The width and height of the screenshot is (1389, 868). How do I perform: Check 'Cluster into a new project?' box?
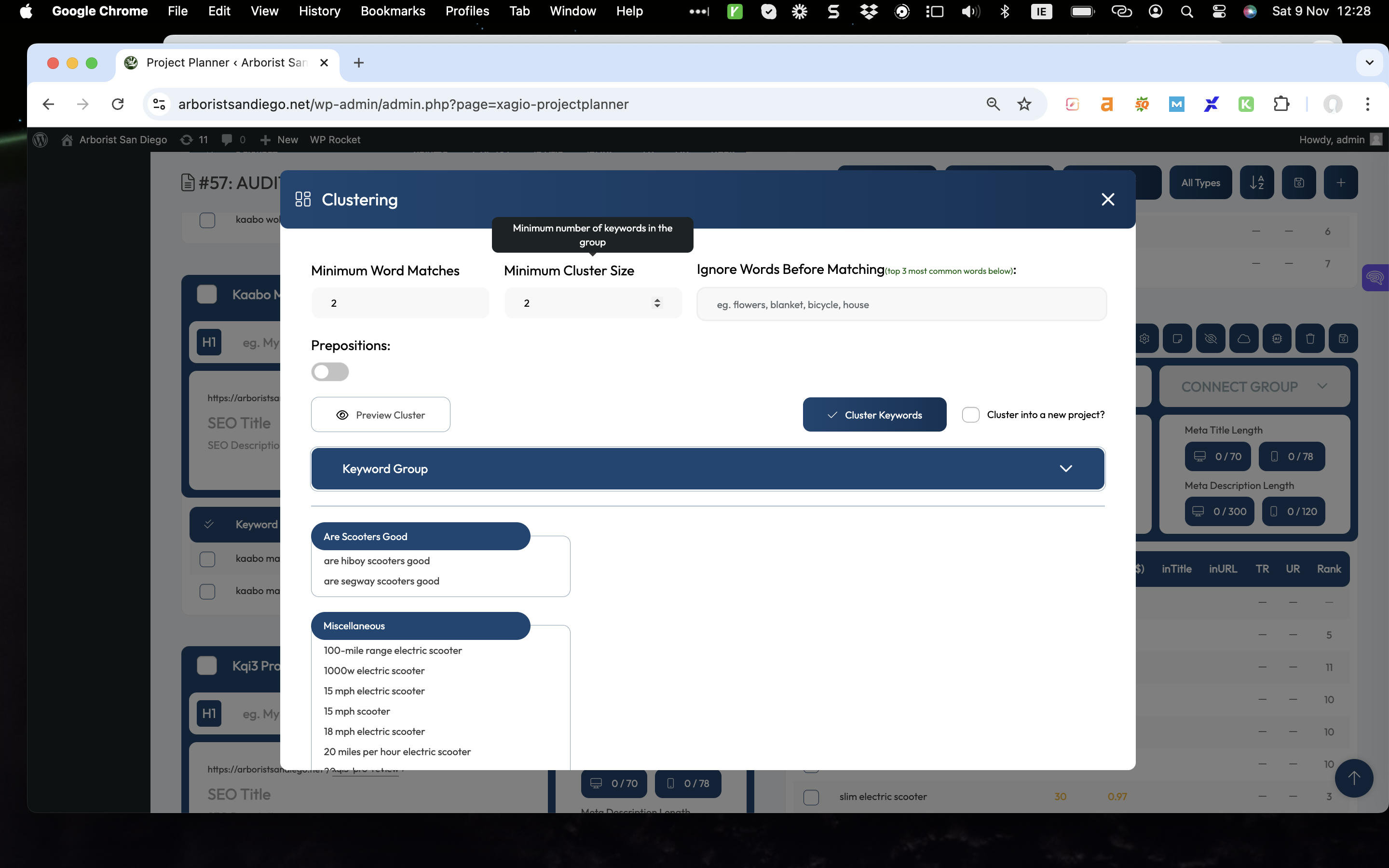coord(970,415)
